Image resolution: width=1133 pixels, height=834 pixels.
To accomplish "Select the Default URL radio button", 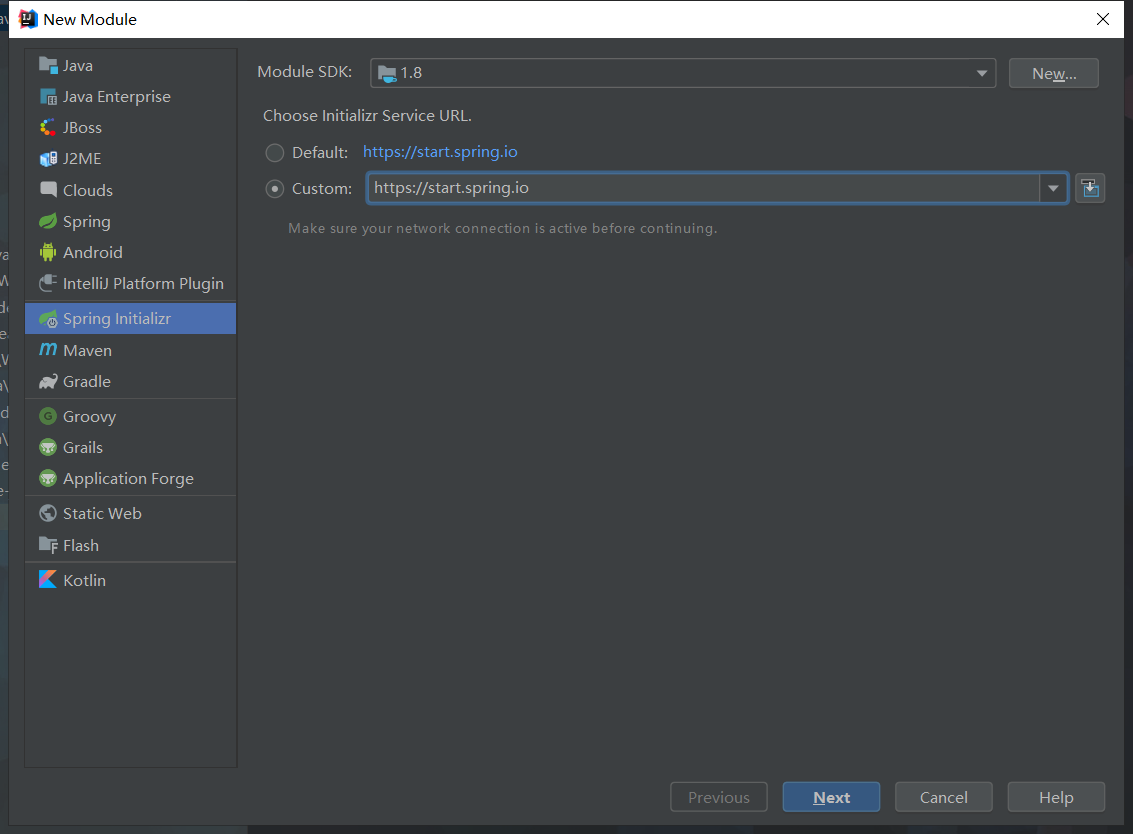I will (275, 152).
